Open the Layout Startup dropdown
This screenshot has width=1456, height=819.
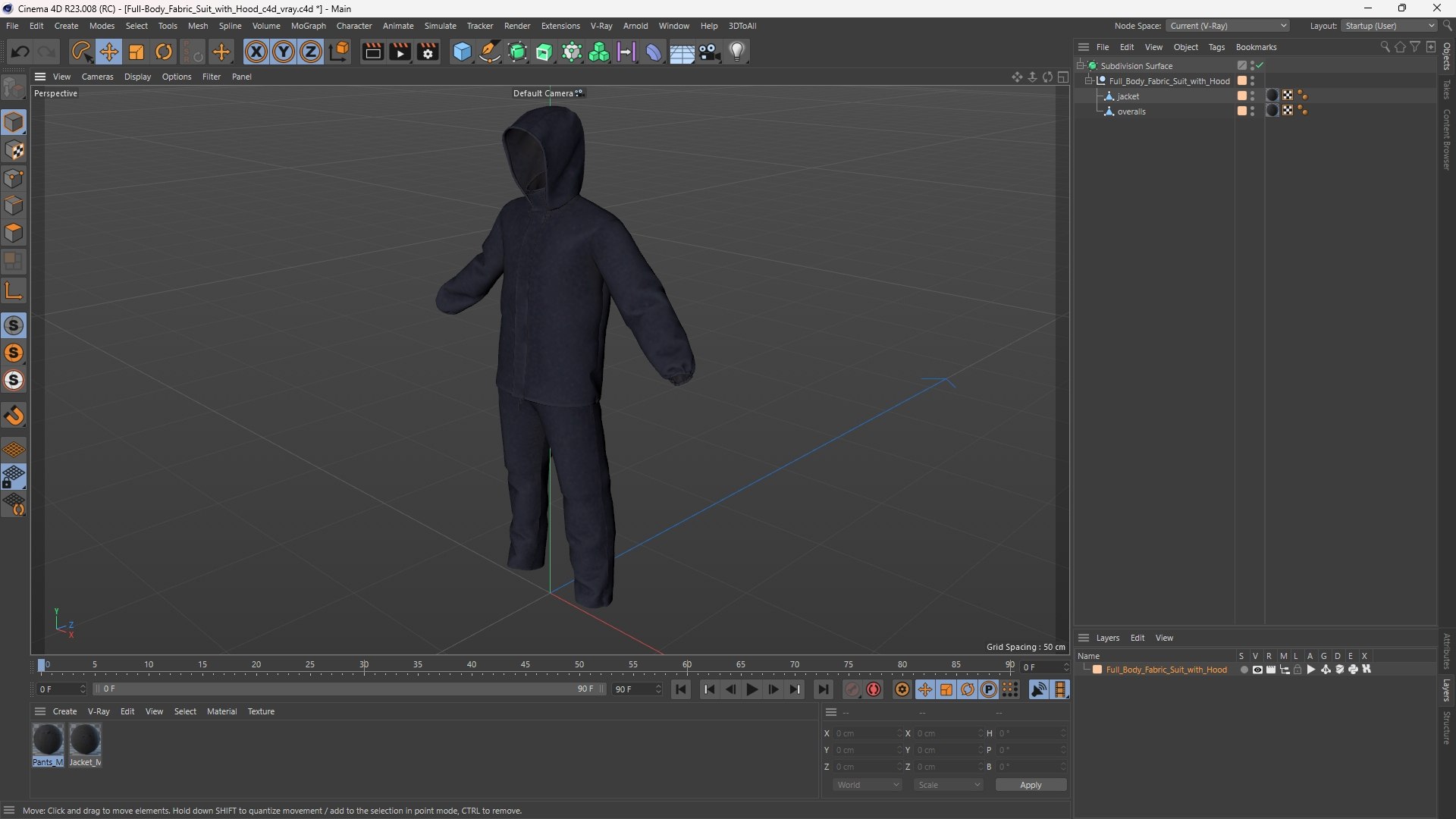click(x=1389, y=26)
